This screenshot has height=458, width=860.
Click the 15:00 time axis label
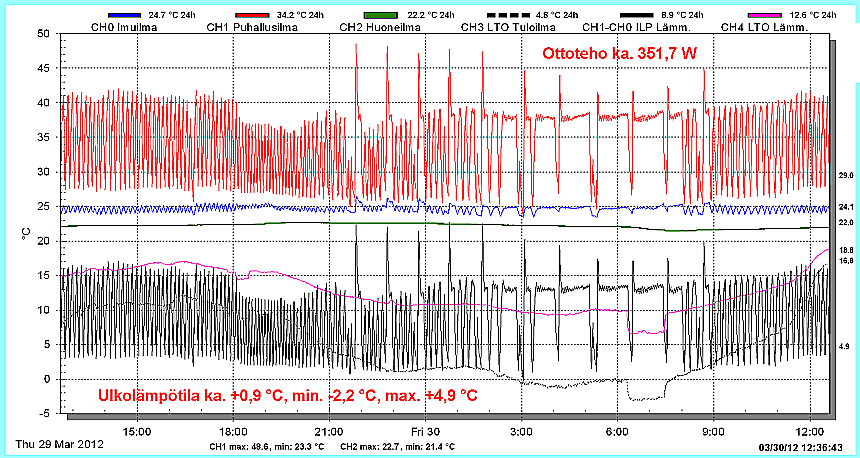(136, 431)
